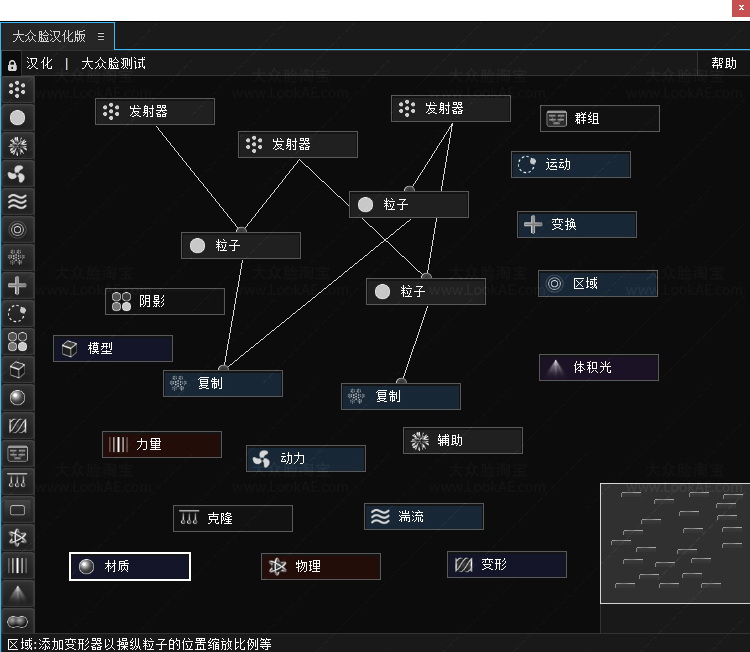
Task: Click the emitter tool in left toolbar
Action: (17, 90)
